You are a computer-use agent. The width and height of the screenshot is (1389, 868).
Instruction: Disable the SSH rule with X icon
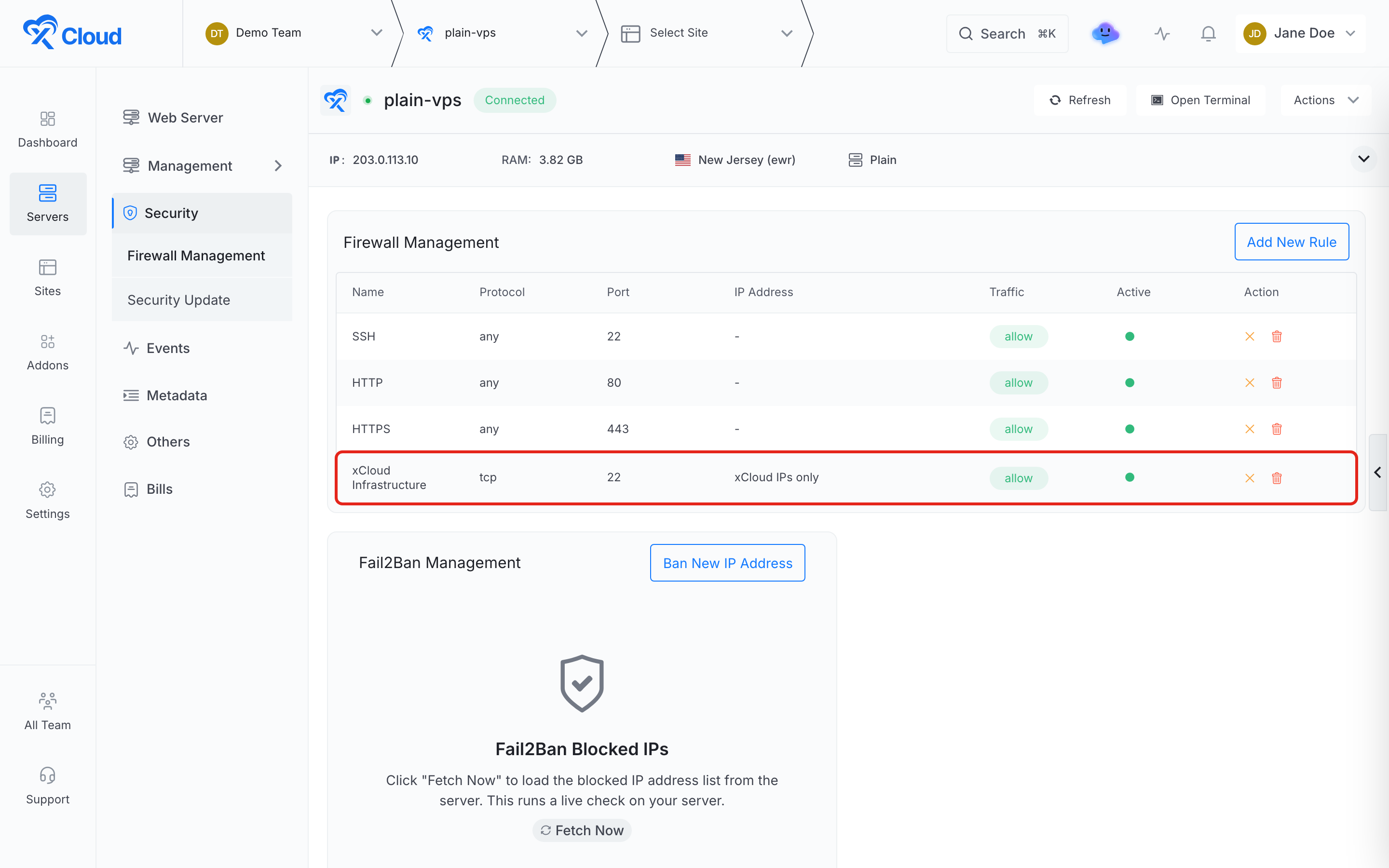coord(1250,337)
